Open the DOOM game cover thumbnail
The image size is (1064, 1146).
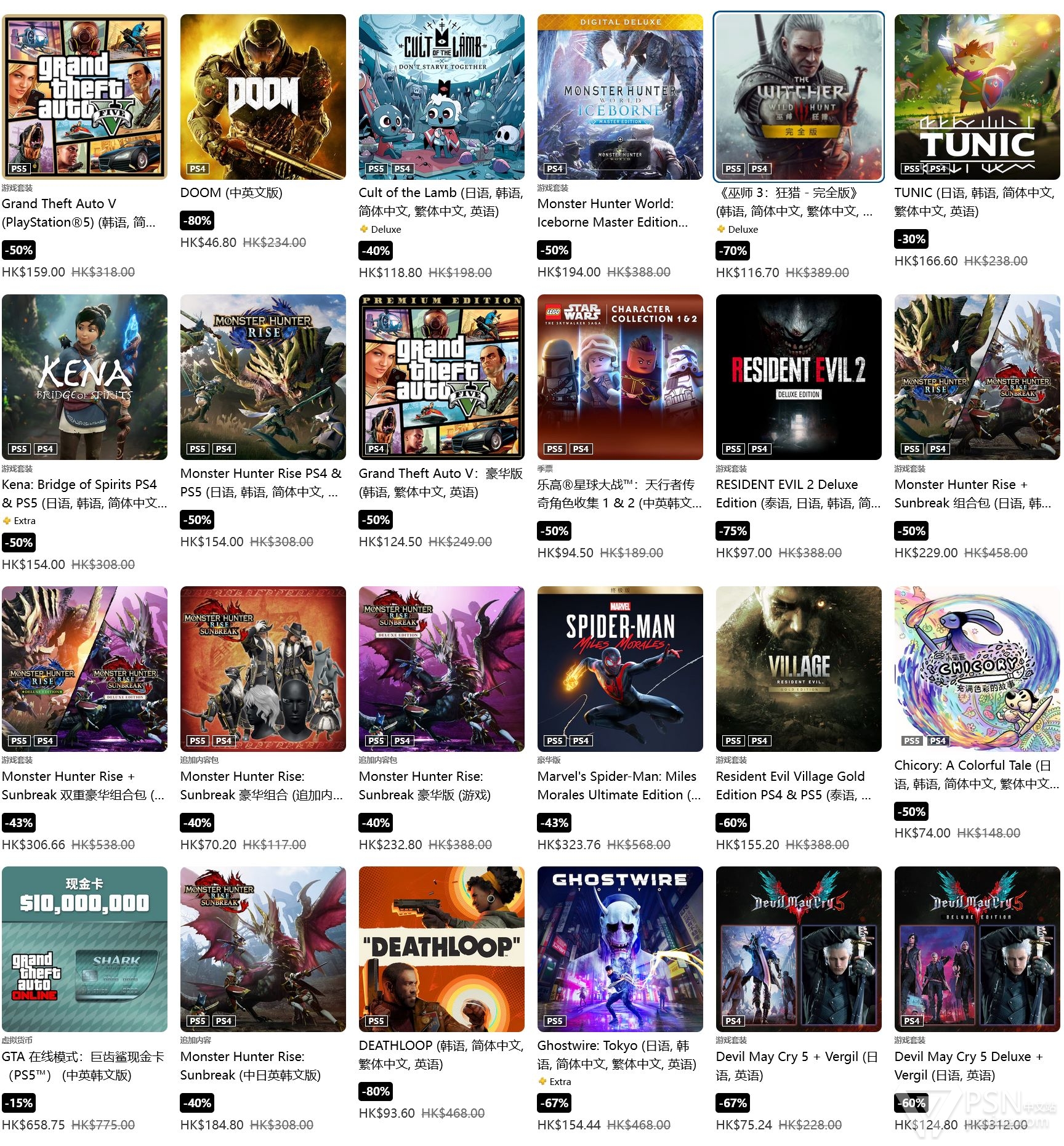263,97
